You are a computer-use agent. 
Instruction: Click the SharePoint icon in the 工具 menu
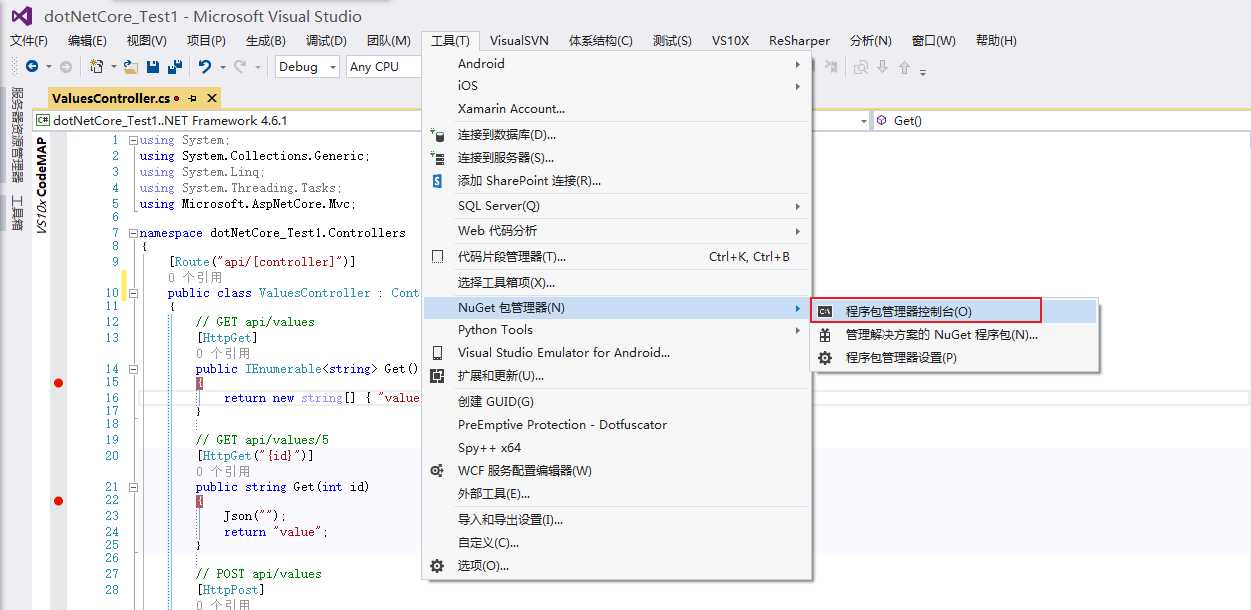[437, 181]
